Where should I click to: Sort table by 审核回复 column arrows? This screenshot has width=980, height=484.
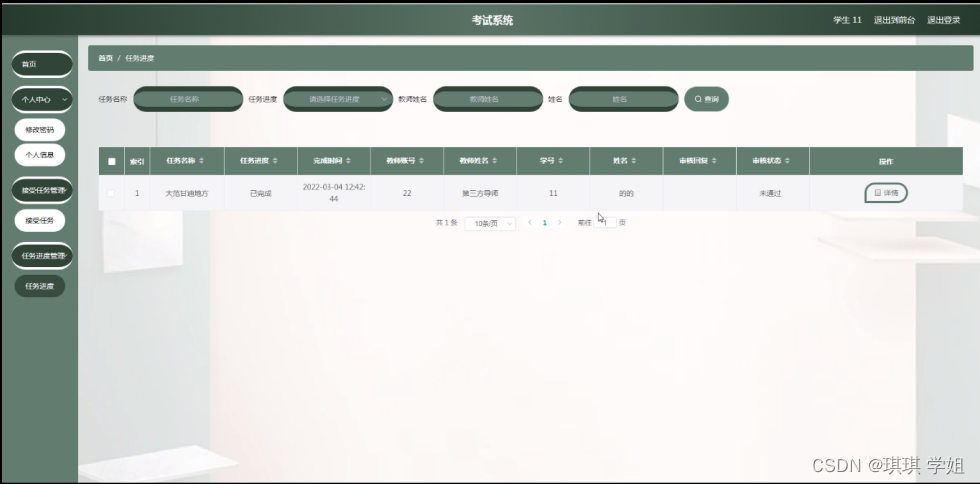[x=714, y=161]
